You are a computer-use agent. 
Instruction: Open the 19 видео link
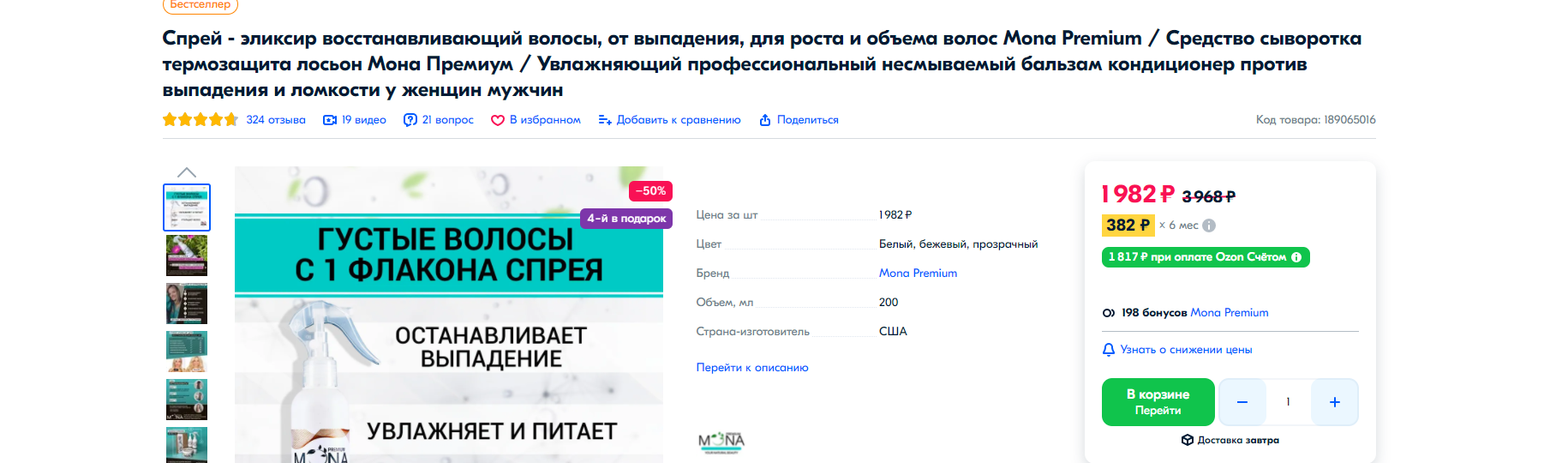pyautogui.click(x=364, y=120)
